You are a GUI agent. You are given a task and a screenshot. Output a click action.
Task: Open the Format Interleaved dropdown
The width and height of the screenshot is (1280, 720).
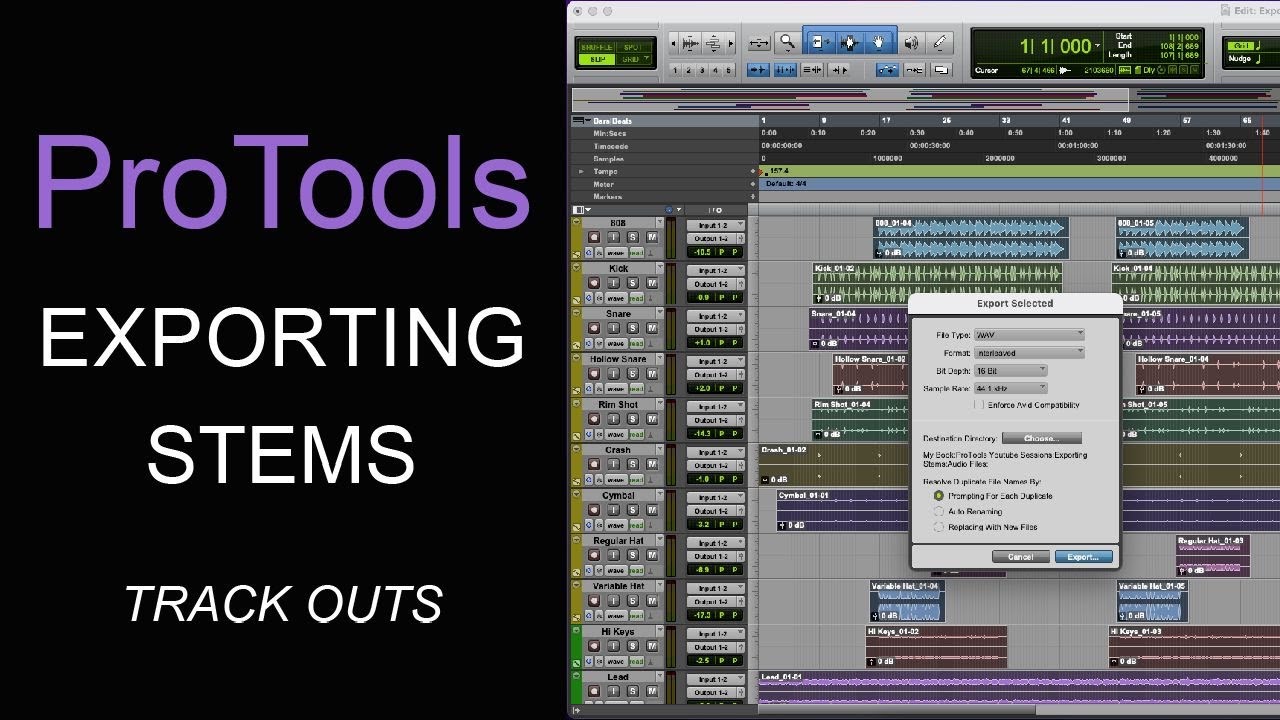tap(1029, 353)
